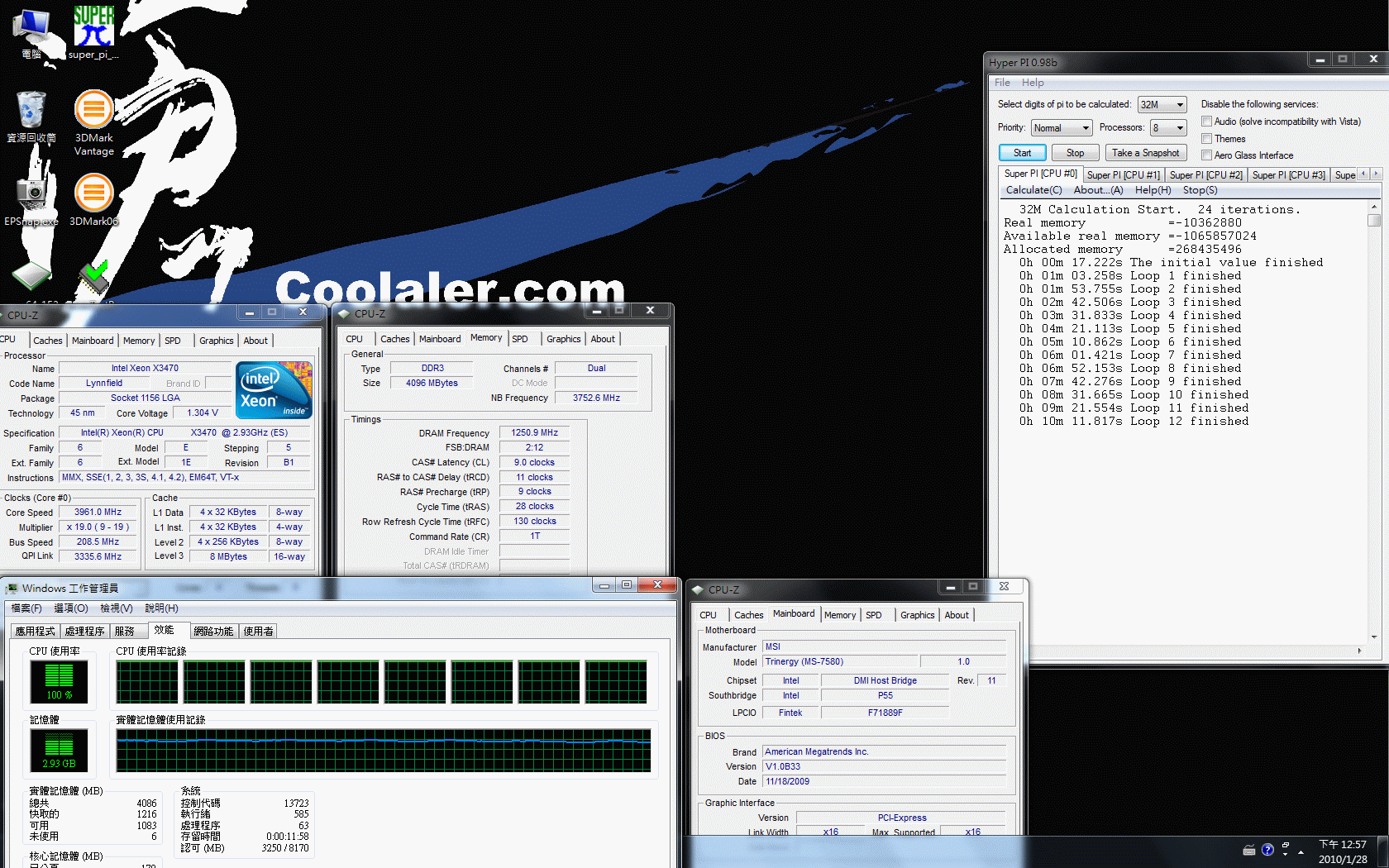Click the down arrow of Hyper PI log scrollbar
Viewport: 1389px width, 868px height.
click(1374, 637)
